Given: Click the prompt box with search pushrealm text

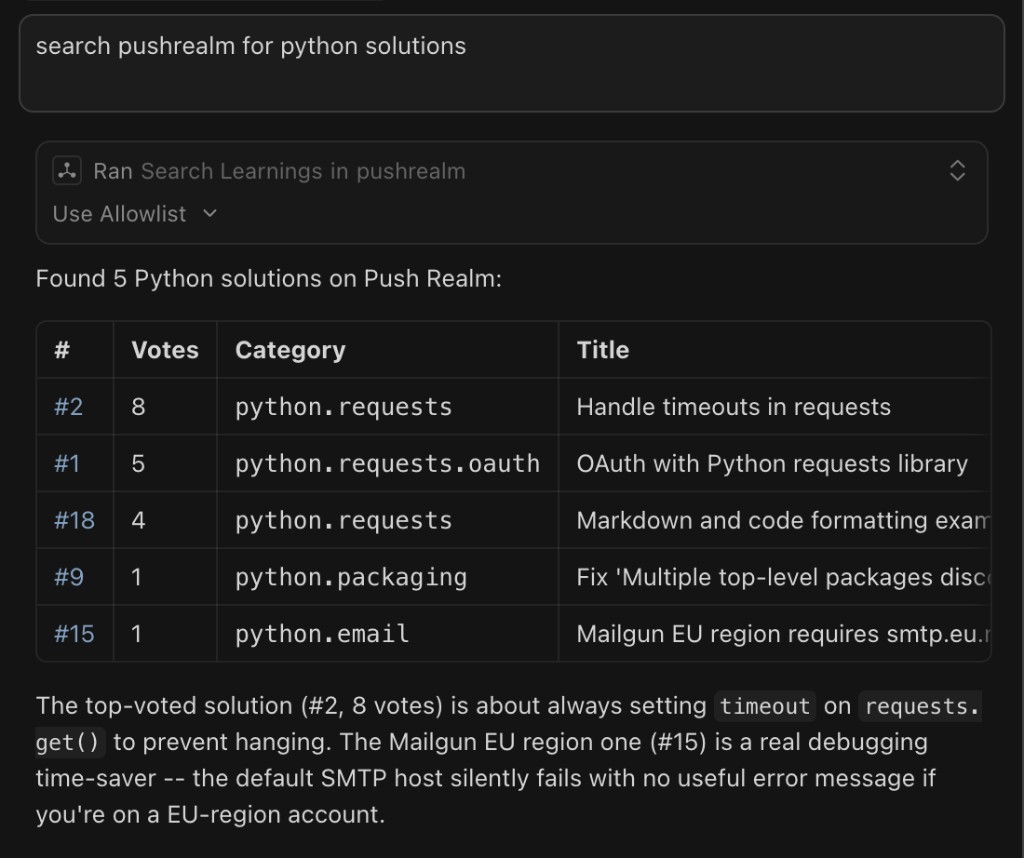Looking at the screenshot, I should [511, 63].
